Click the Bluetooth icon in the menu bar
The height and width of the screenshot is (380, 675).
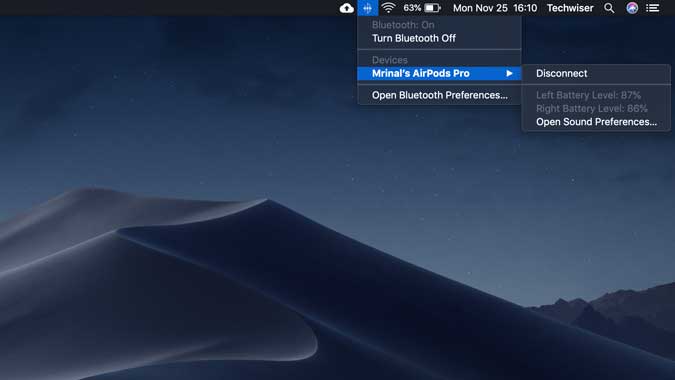(367, 8)
